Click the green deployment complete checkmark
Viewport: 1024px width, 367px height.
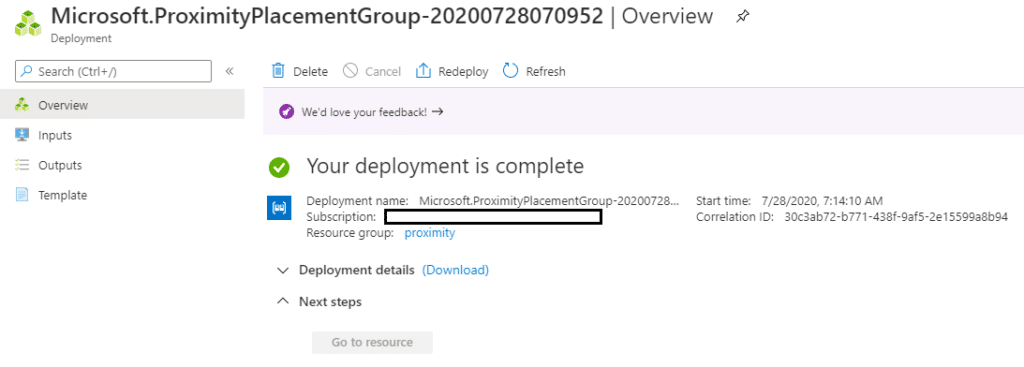click(280, 167)
